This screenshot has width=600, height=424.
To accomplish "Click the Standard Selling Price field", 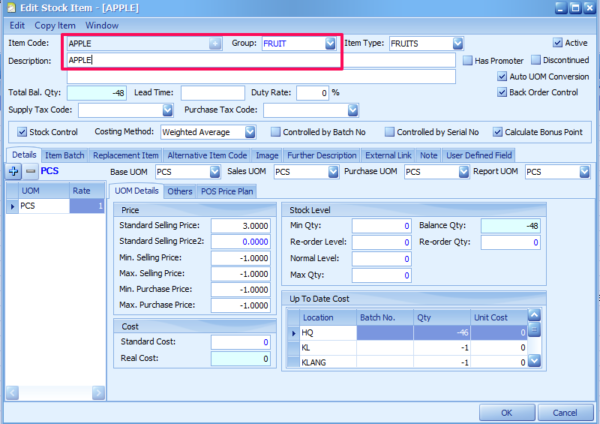I will (x=242, y=225).
